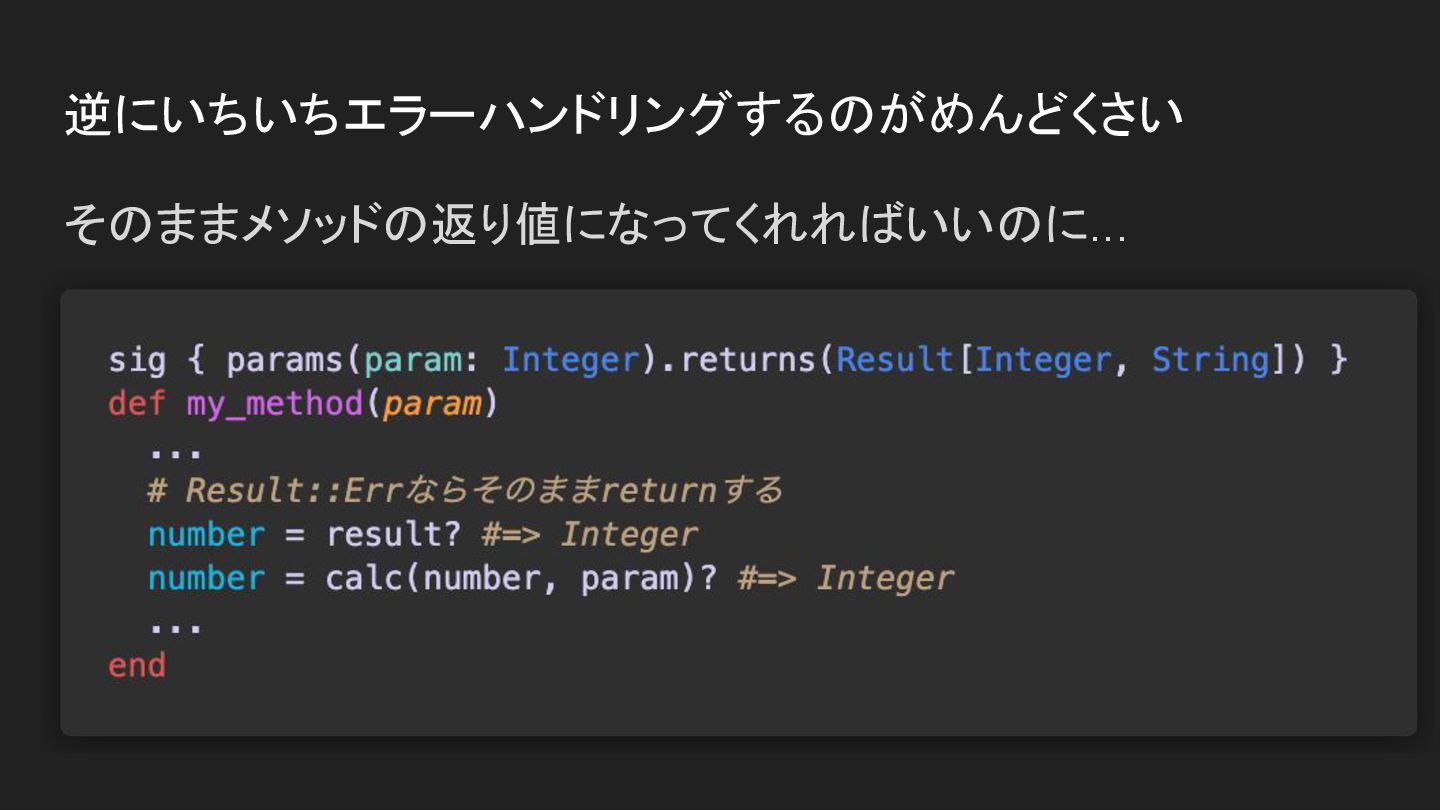Click the '#=> Integer' comment after calc

click(x=846, y=578)
